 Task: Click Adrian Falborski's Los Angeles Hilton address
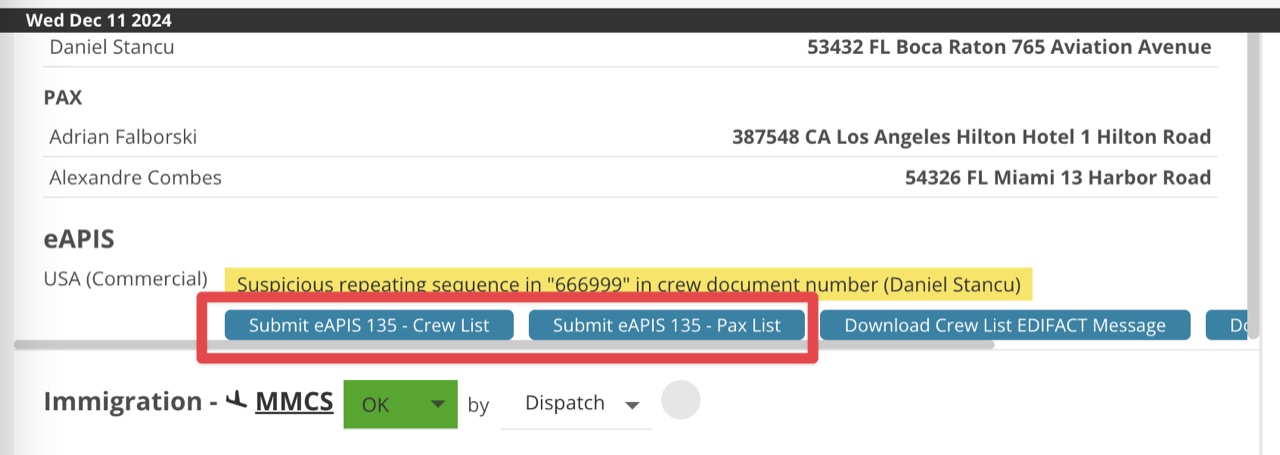tap(971, 136)
